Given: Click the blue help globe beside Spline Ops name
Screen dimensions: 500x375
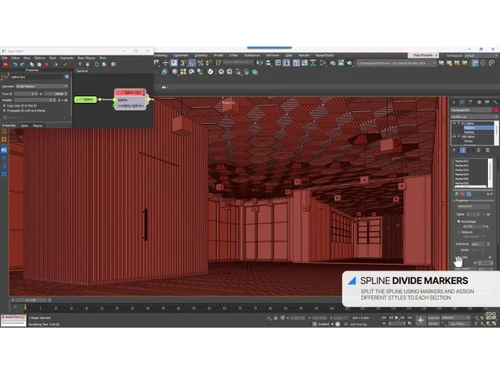Looking at the screenshot, I should [x=67, y=77].
